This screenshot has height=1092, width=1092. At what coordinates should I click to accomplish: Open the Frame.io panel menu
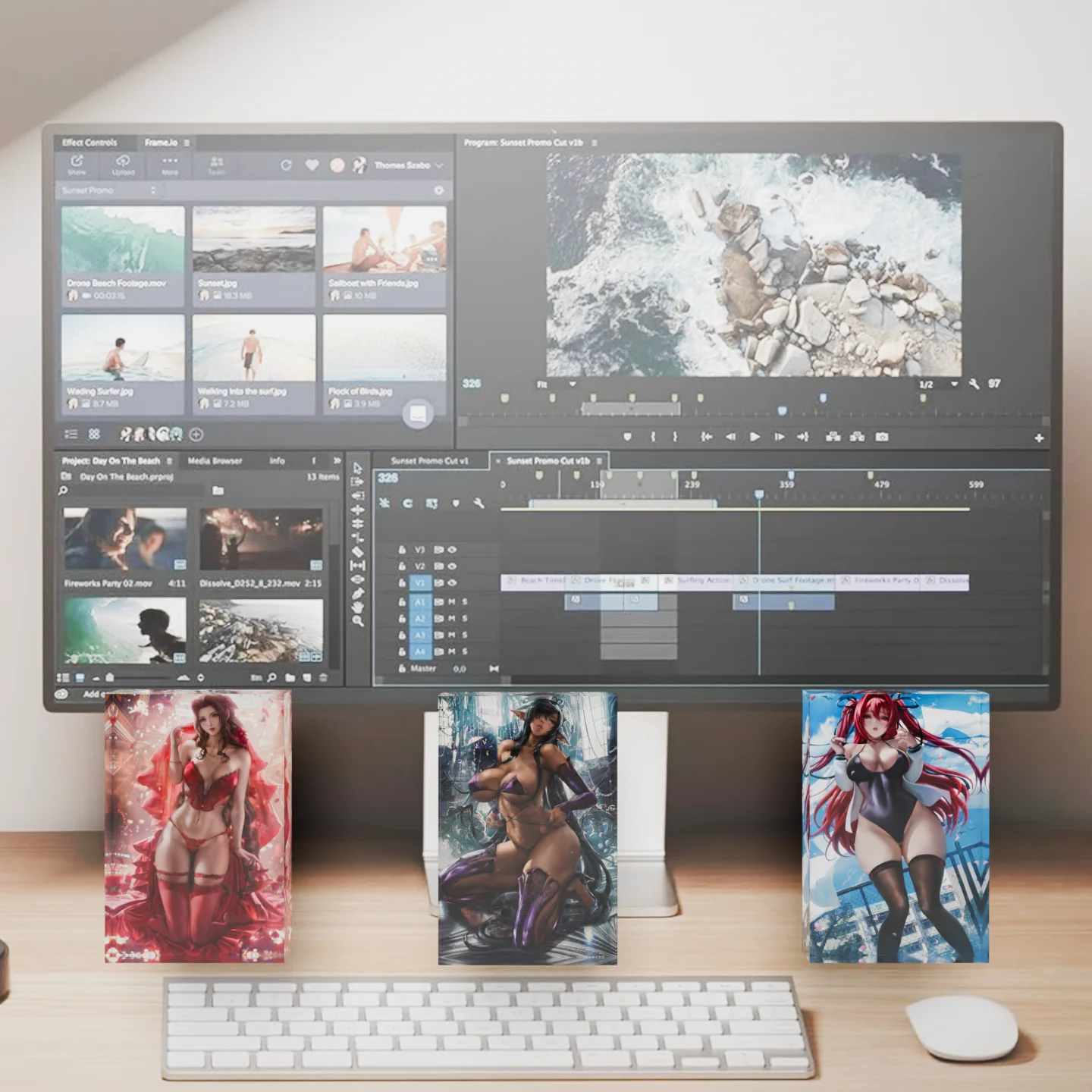pos(187,143)
